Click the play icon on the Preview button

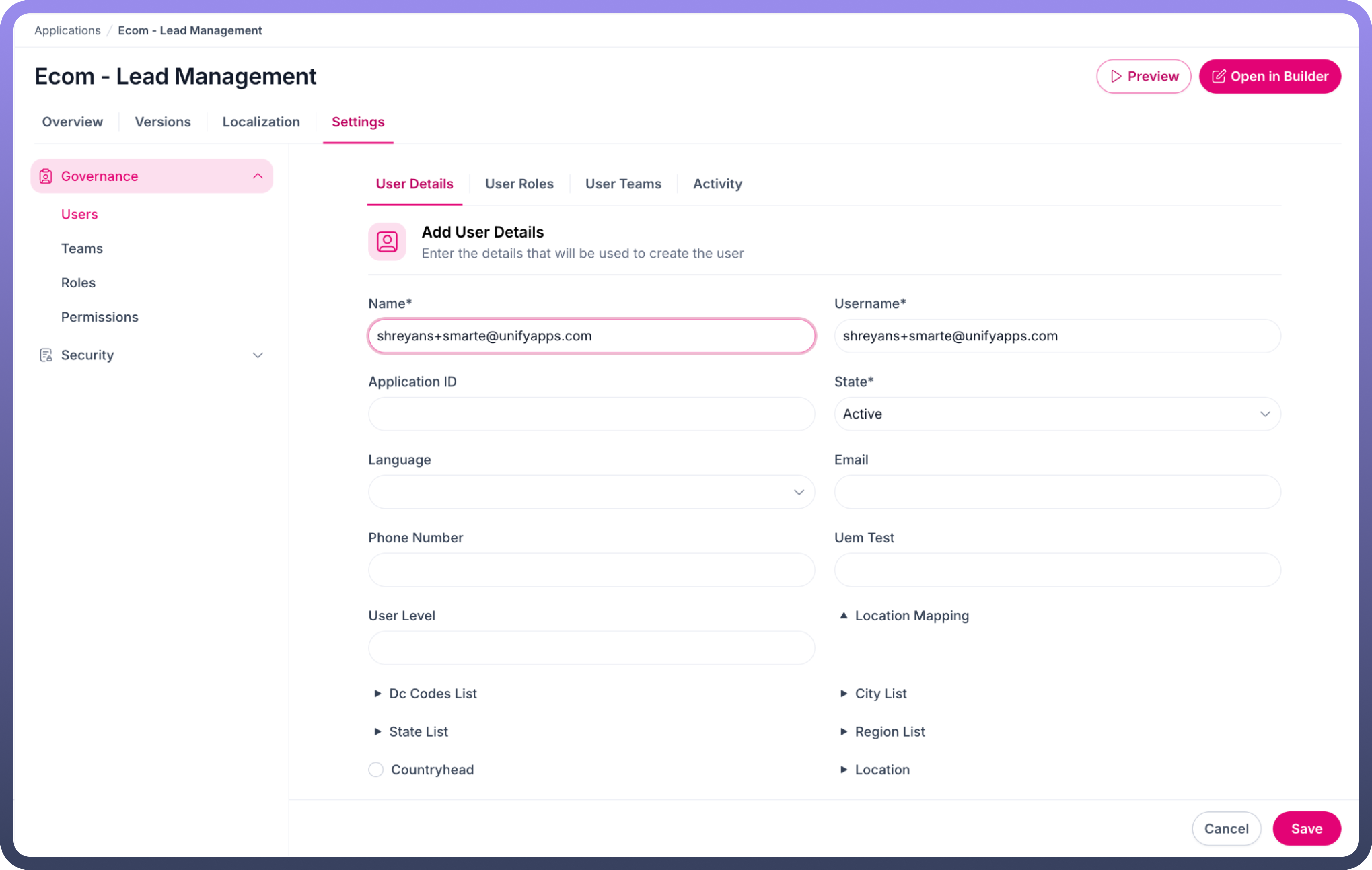(1116, 76)
